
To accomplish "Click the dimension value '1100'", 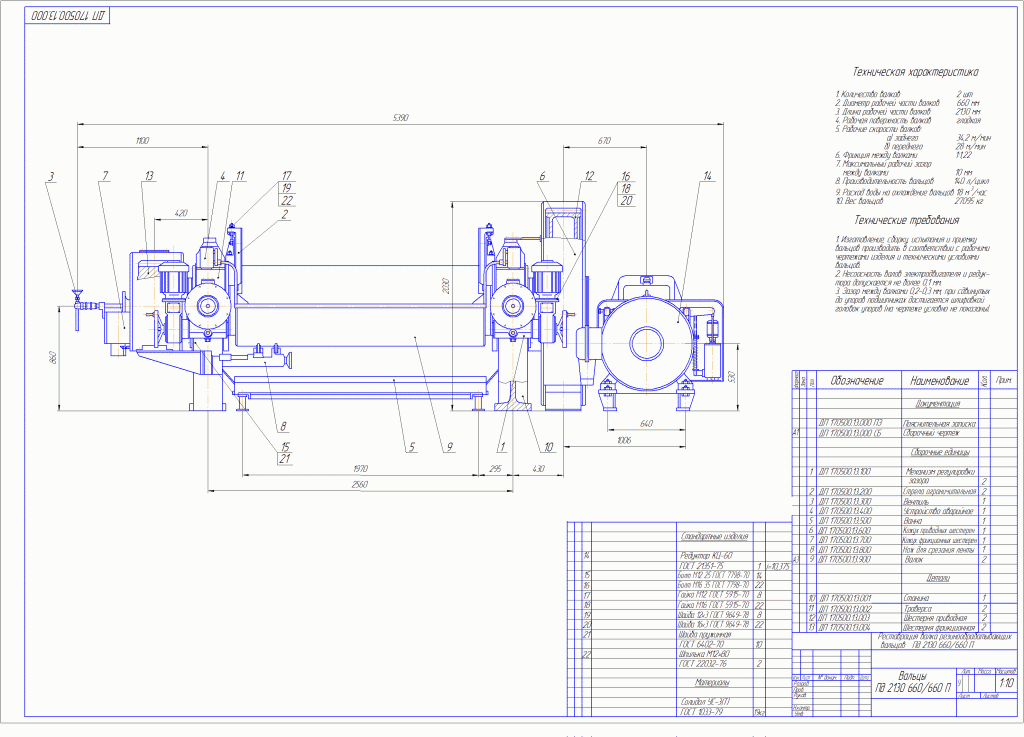I will (142, 140).
